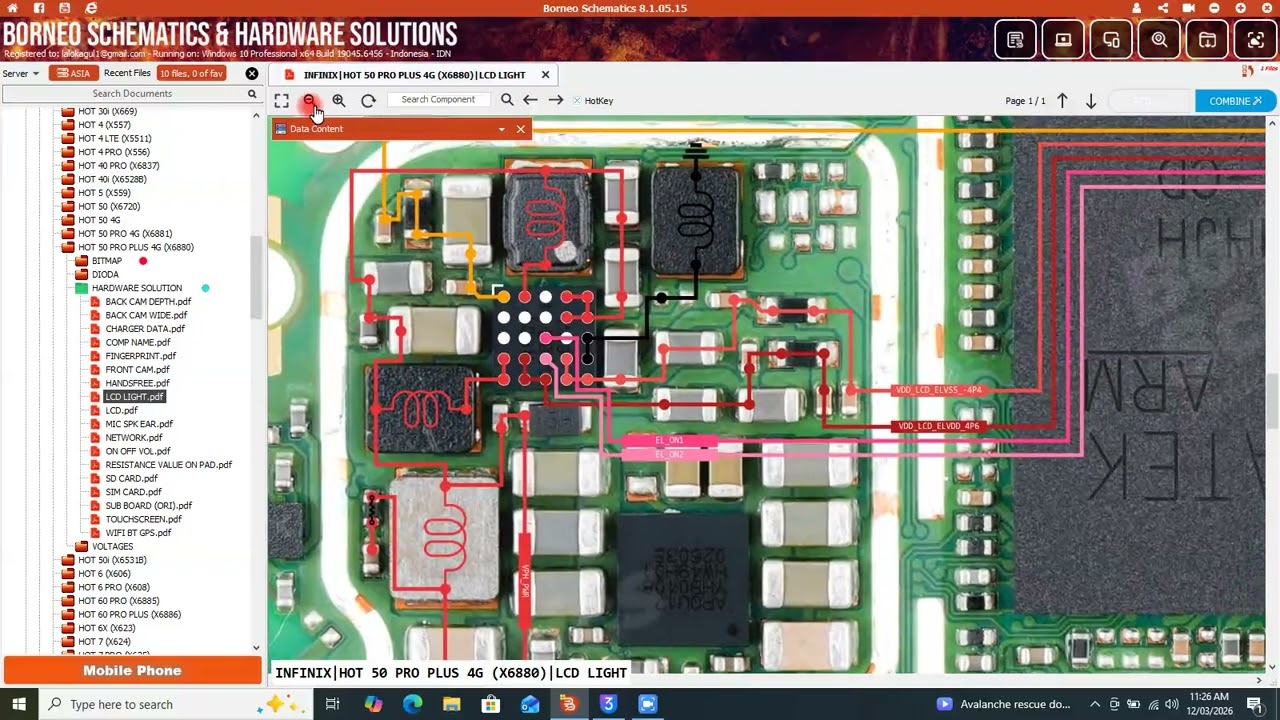
Task: Expand the HOT 50 PRO 4G (X6881) folder
Action: click(69, 234)
